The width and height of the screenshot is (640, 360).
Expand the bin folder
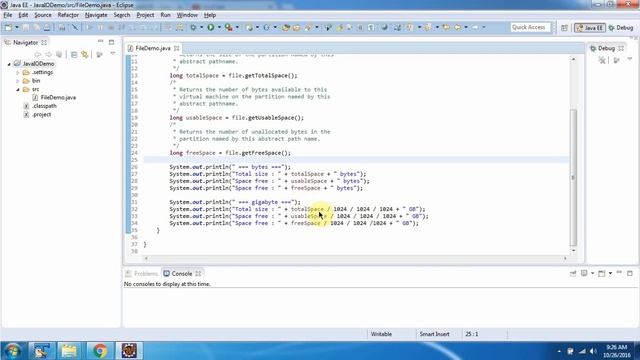pos(18,81)
